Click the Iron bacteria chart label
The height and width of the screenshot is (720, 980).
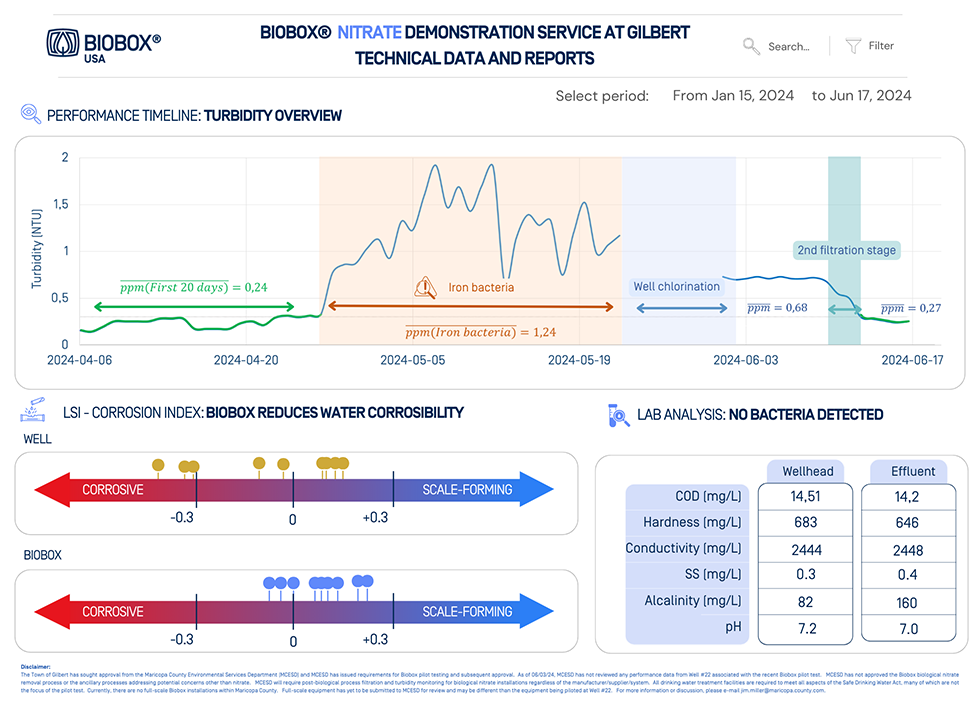point(481,288)
